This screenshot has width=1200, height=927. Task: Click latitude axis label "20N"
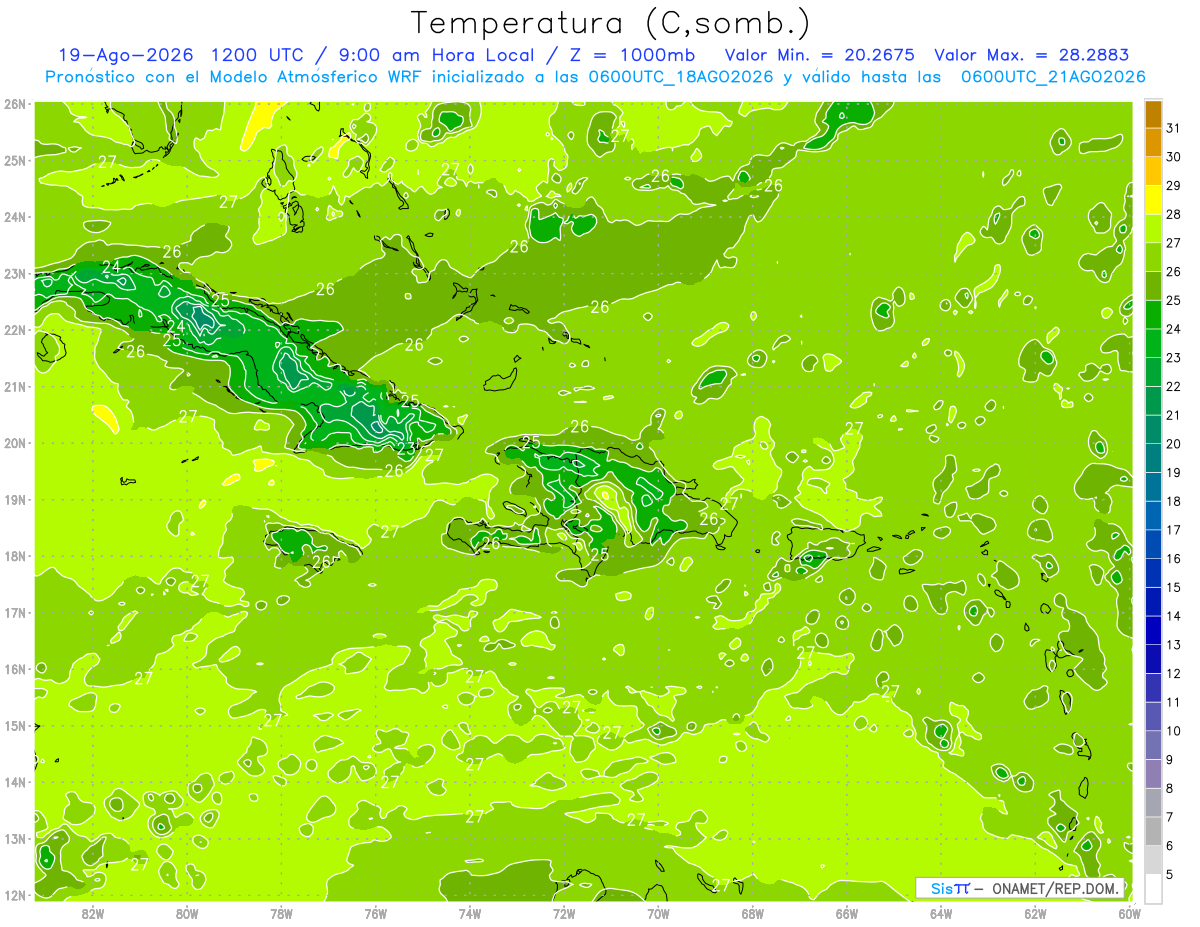pos(15,443)
